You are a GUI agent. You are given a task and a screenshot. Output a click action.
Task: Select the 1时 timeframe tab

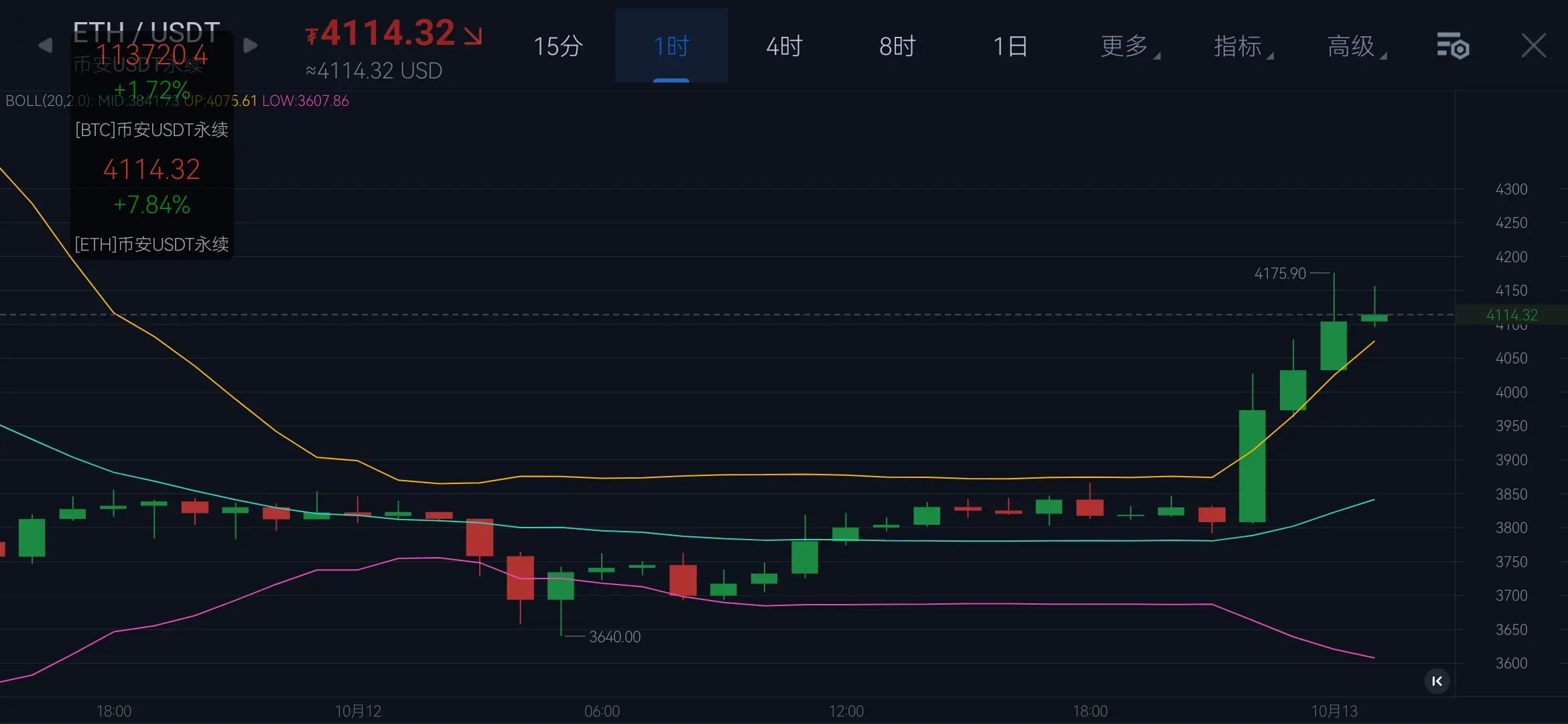click(x=671, y=46)
